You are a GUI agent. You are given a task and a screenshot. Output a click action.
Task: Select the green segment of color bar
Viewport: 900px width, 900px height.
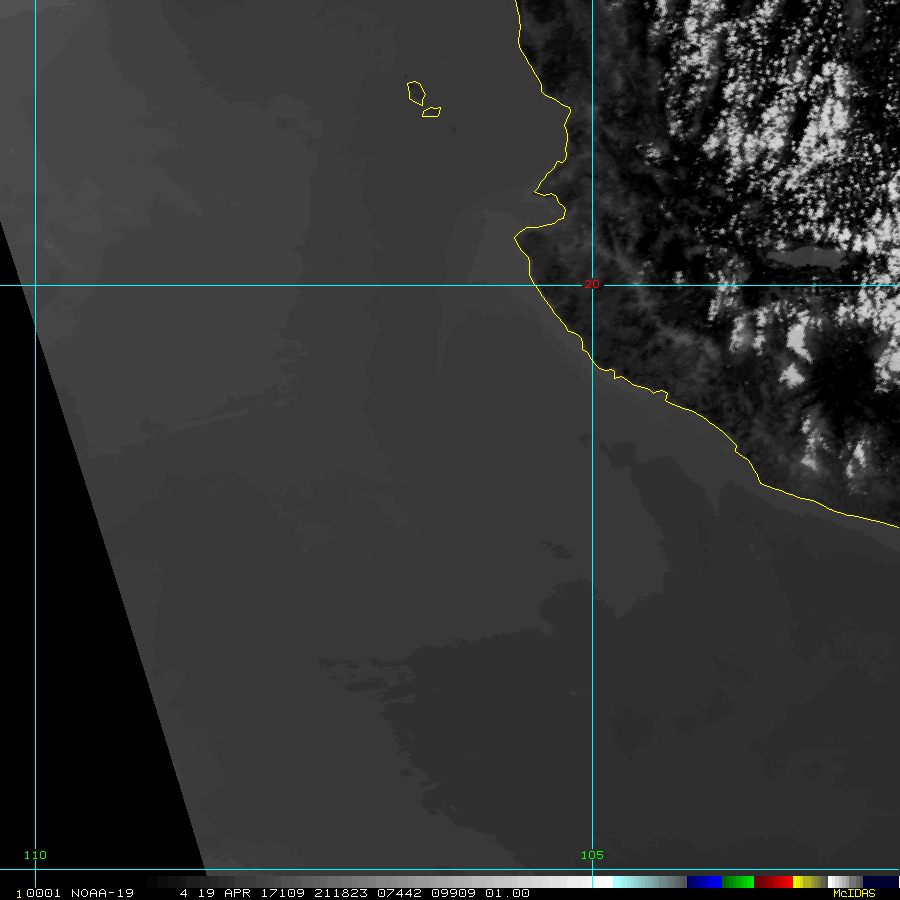coord(738,882)
